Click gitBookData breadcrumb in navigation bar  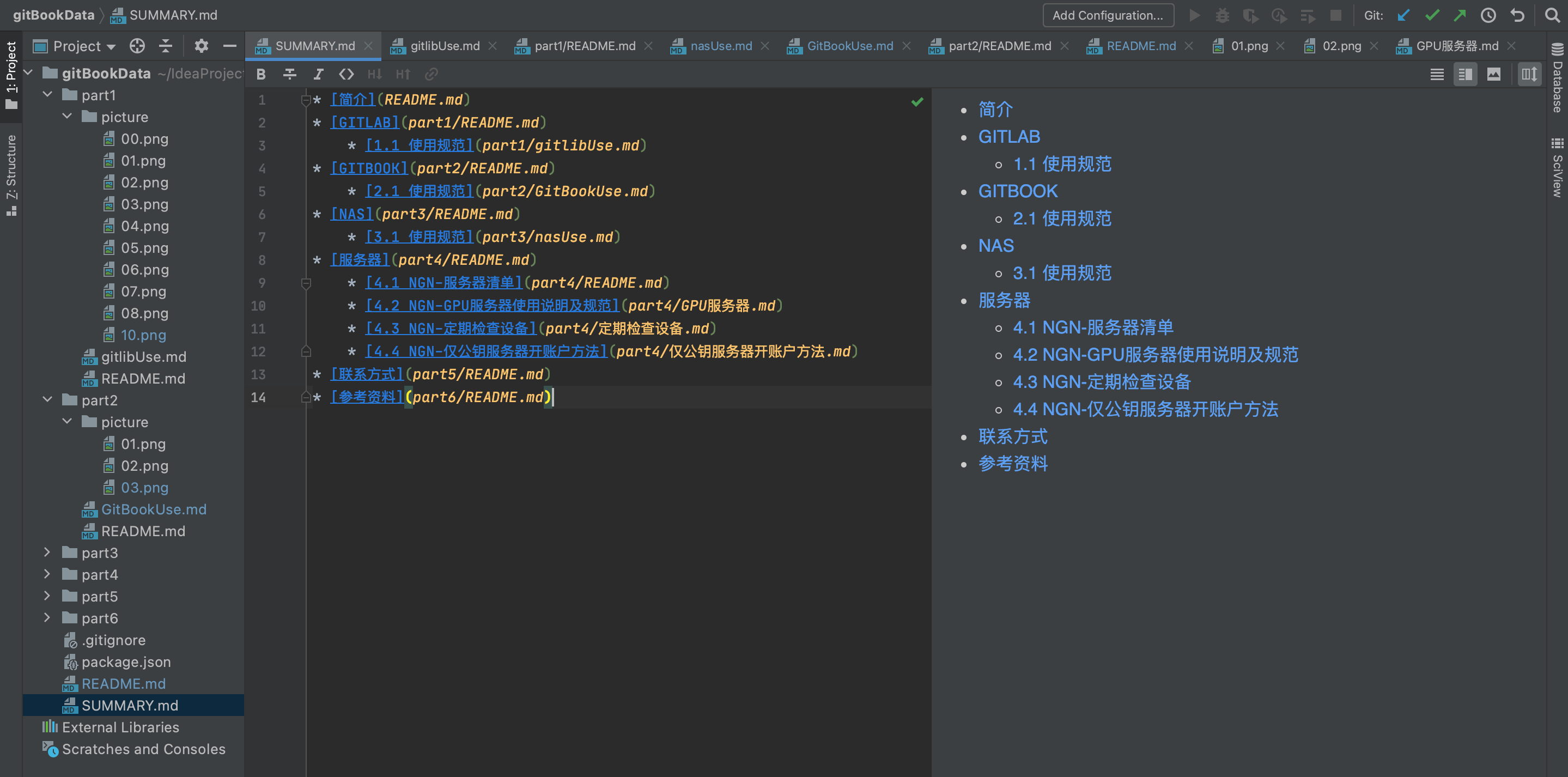(53, 15)
